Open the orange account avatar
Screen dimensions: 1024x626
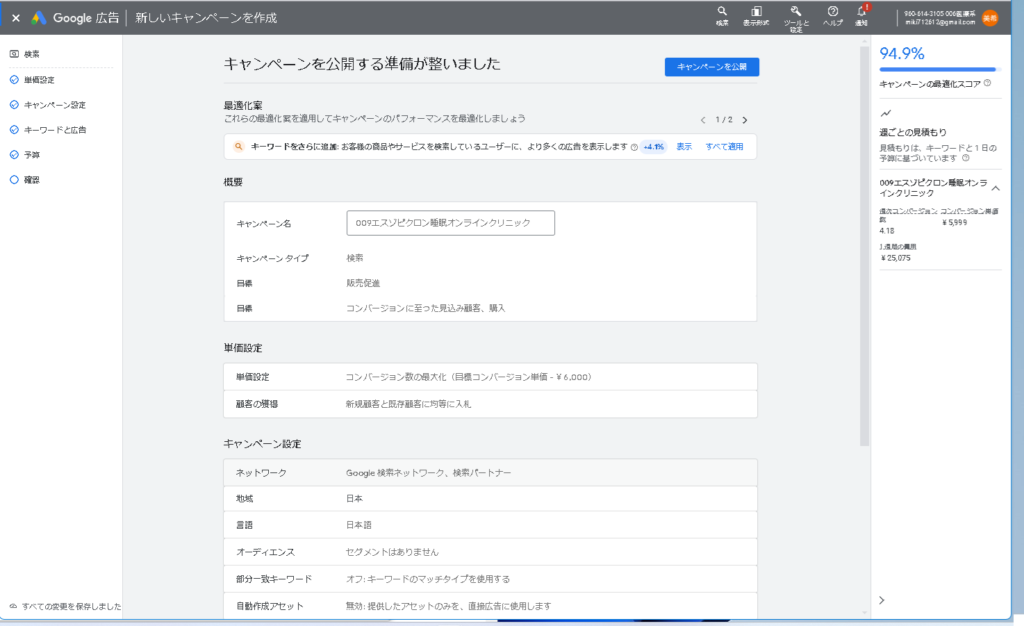990,18
